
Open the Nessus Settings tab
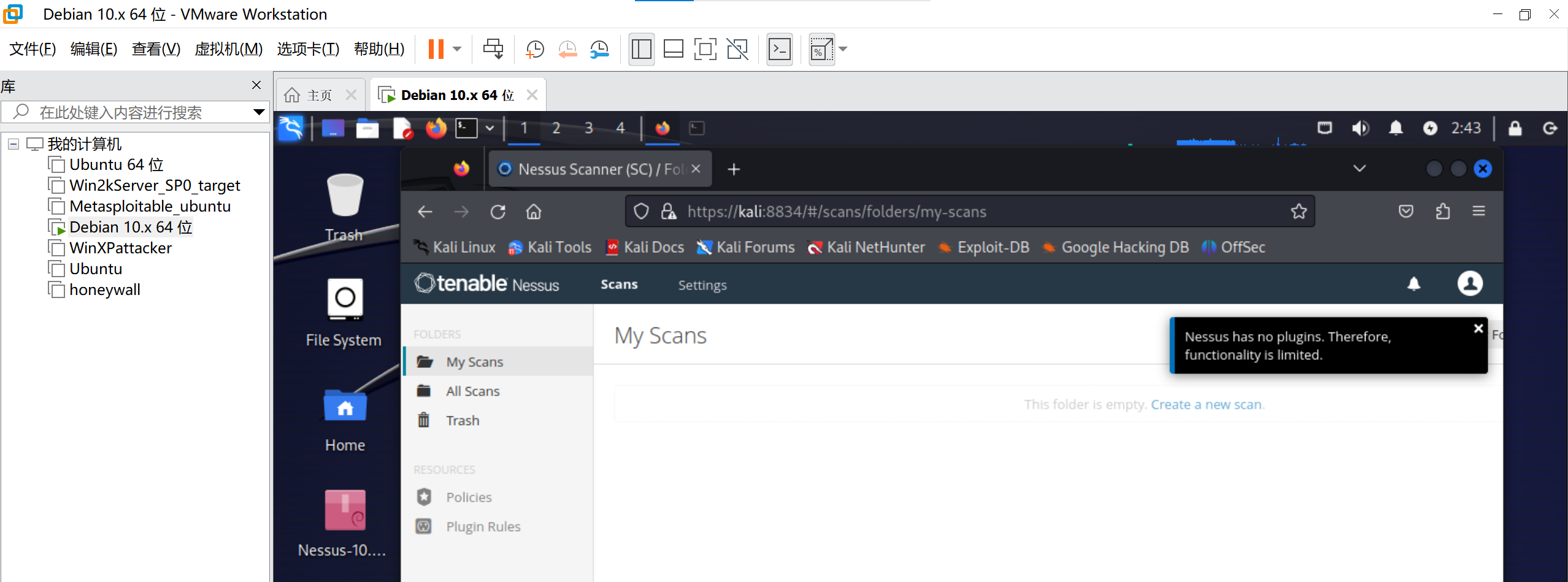click(702, 285)
